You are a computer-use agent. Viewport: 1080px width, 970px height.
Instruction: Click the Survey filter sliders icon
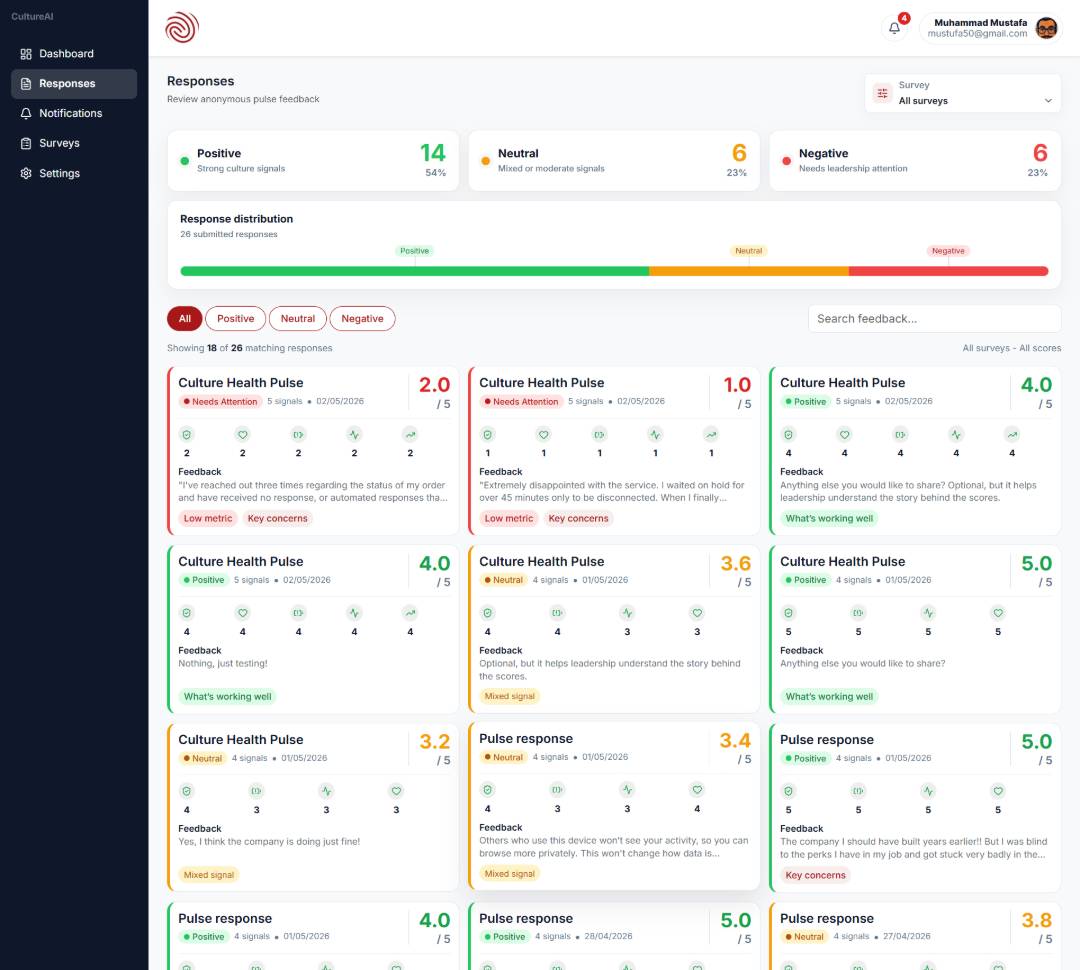click(x=882, y=93)
